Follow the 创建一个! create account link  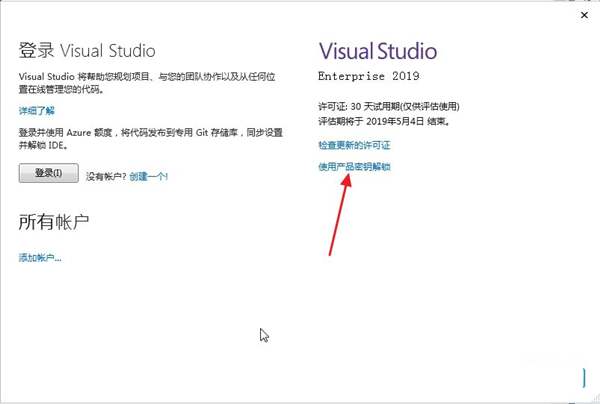coord(148,176)
